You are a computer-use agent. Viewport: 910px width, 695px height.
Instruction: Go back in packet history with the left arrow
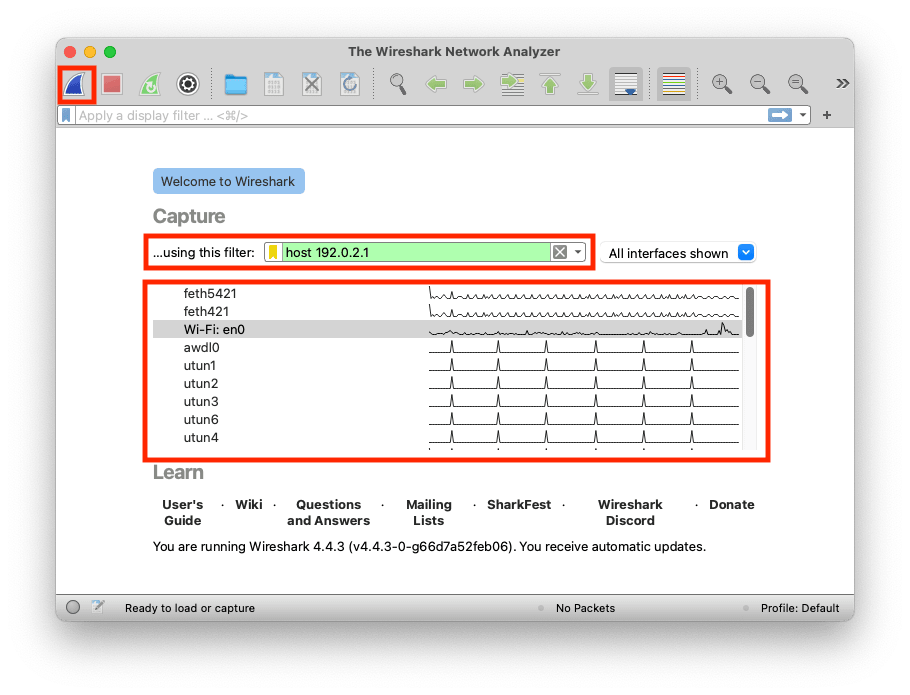(436, 85)
